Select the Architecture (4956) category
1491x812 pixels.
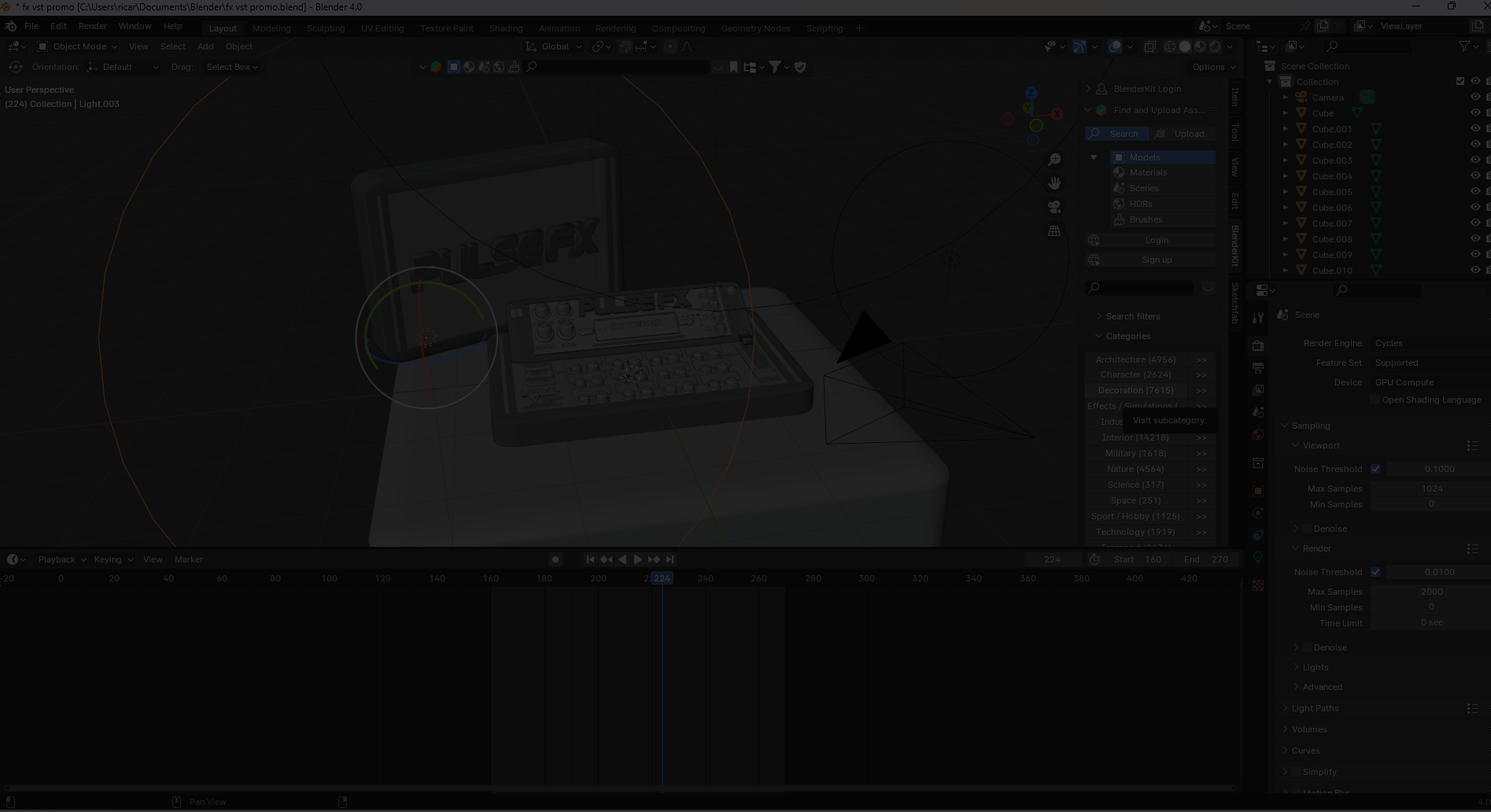[1135, 360]
